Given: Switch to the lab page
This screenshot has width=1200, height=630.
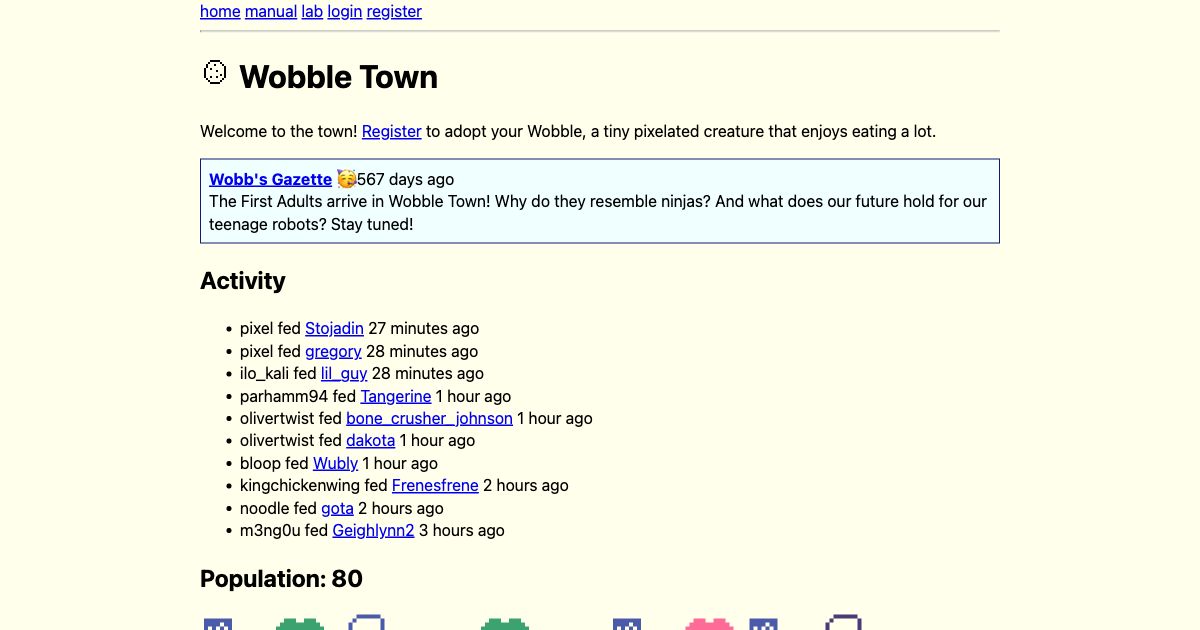Looking at the screenshot, I should click(x=312, y=11).
